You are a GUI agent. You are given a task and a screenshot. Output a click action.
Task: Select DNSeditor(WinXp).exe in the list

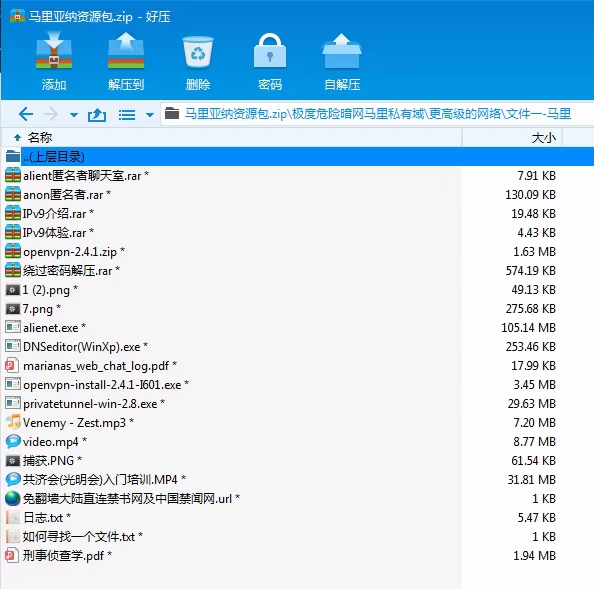pyautogui.click(x=85, y=347)
